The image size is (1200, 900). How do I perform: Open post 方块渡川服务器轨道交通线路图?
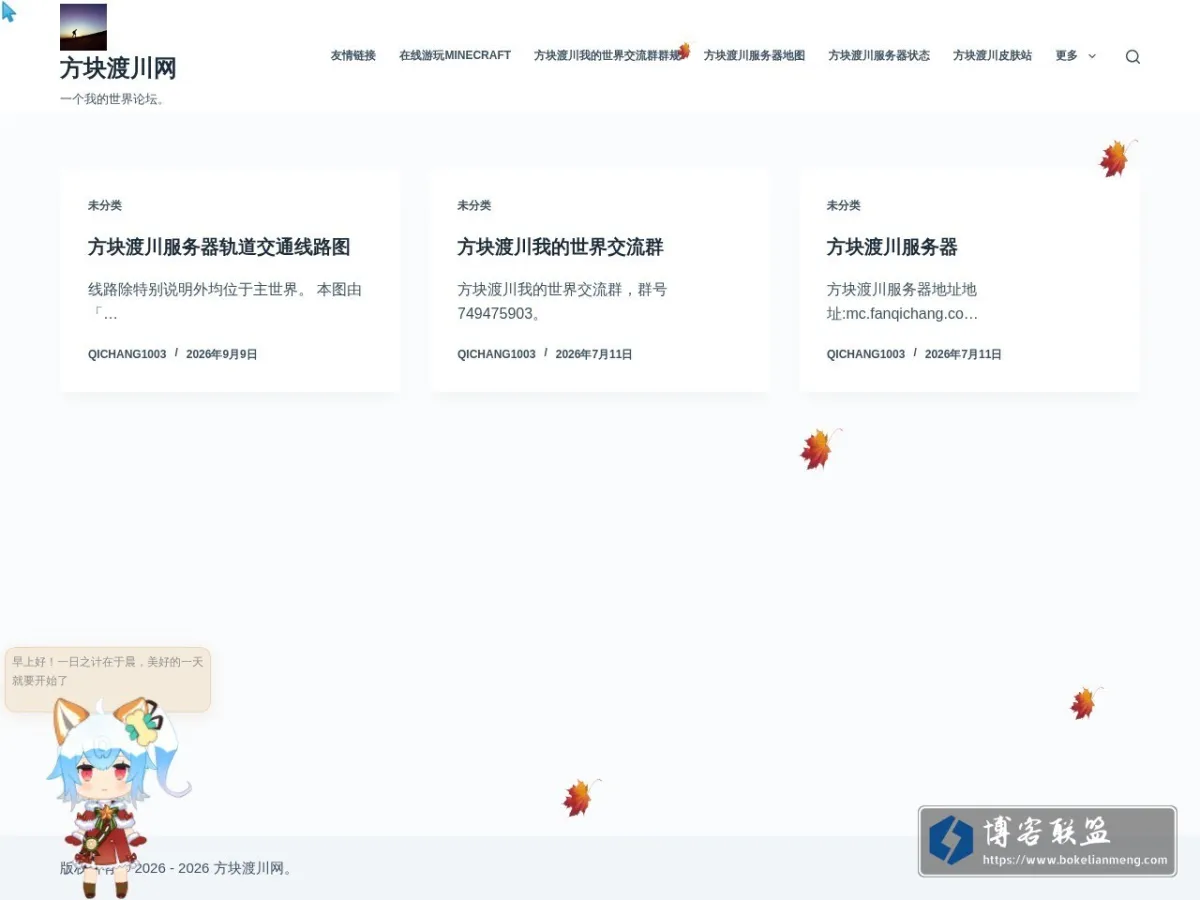pyautogui.click(x=219, y=247)
